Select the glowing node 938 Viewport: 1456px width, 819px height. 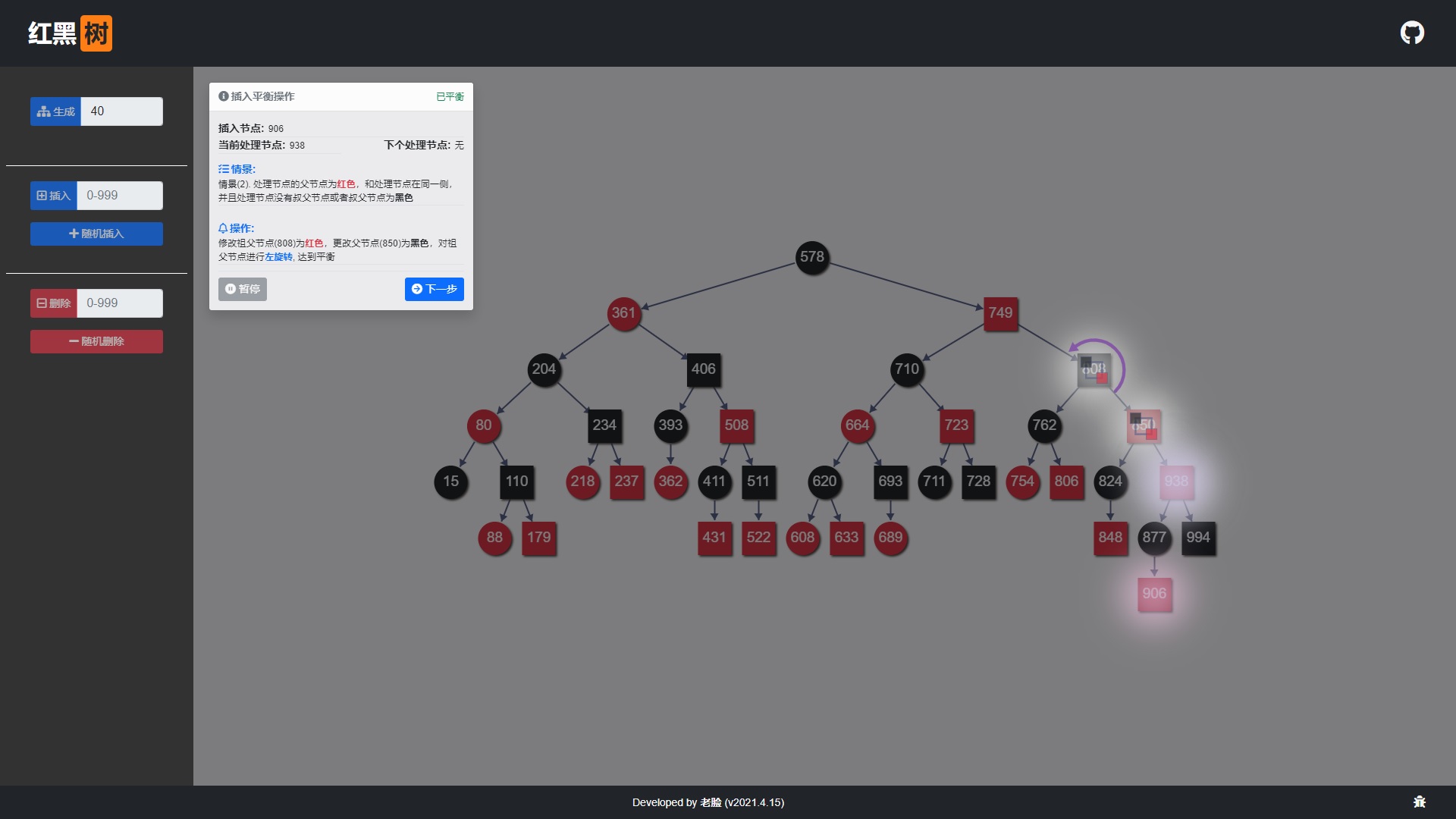coord(1176,482)
